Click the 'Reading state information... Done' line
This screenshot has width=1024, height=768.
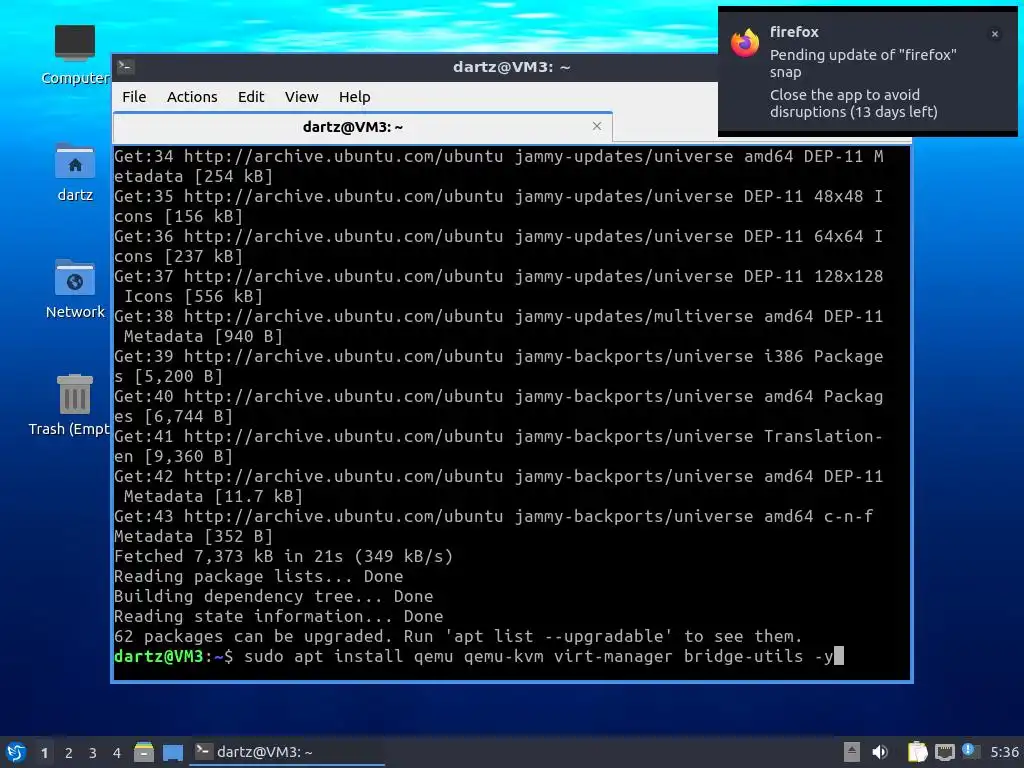279,616
